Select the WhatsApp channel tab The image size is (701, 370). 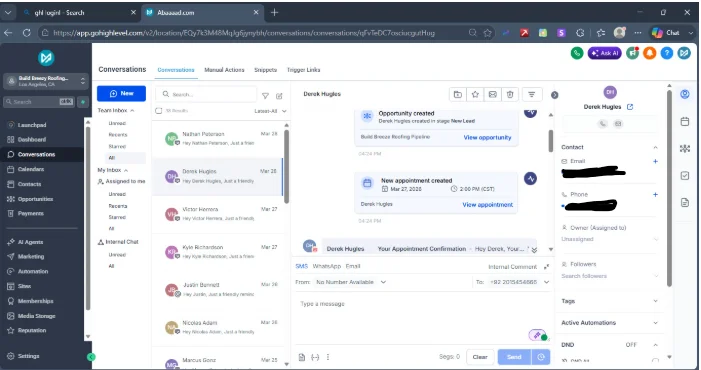pos(326,266)
